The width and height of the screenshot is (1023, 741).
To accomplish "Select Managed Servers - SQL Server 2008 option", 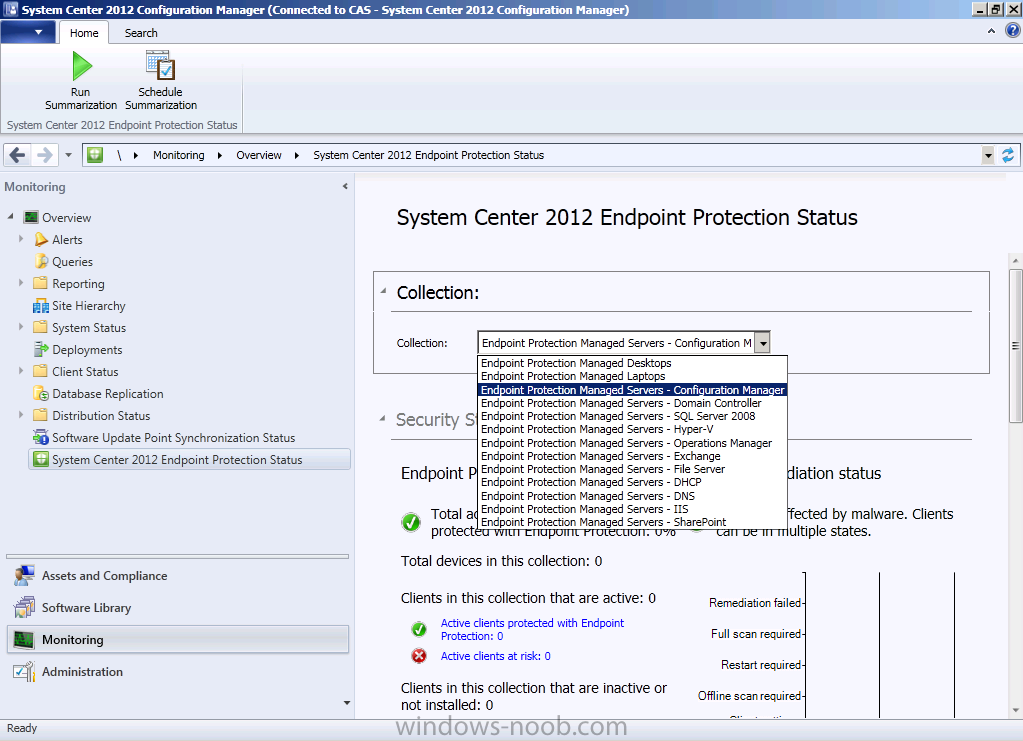I will click(x=632, y=416).
